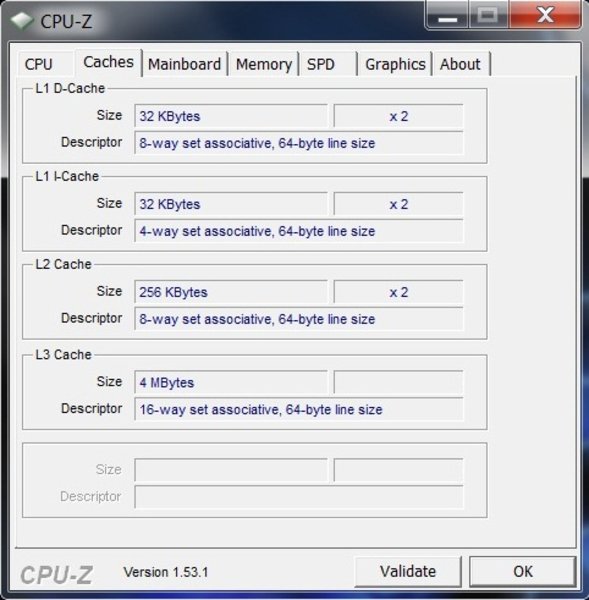This screenshot has width=589, height=600.
Task: Open the Mainboard tab
Action: (x=184, y=64)
